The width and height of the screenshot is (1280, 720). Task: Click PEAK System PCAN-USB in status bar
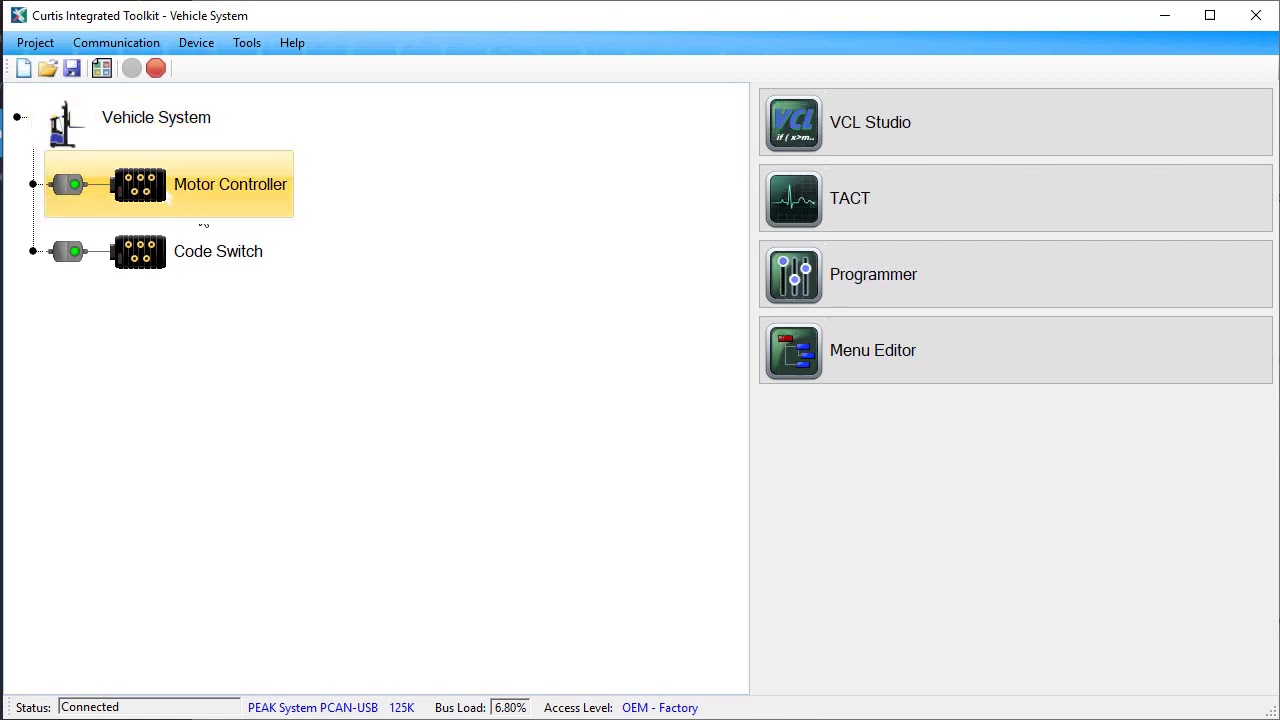pyautogui.click(x=313, y=708)
